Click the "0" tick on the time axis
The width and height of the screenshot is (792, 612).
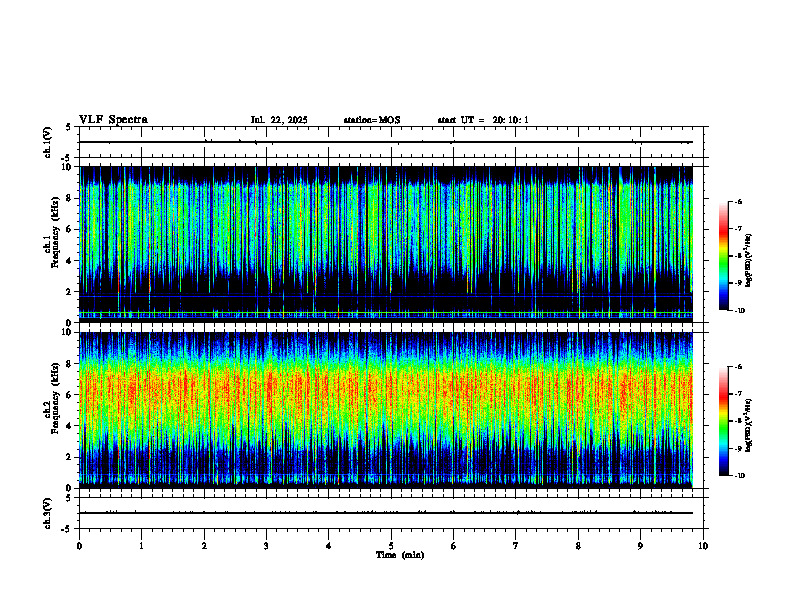click(x=79, y=546)
